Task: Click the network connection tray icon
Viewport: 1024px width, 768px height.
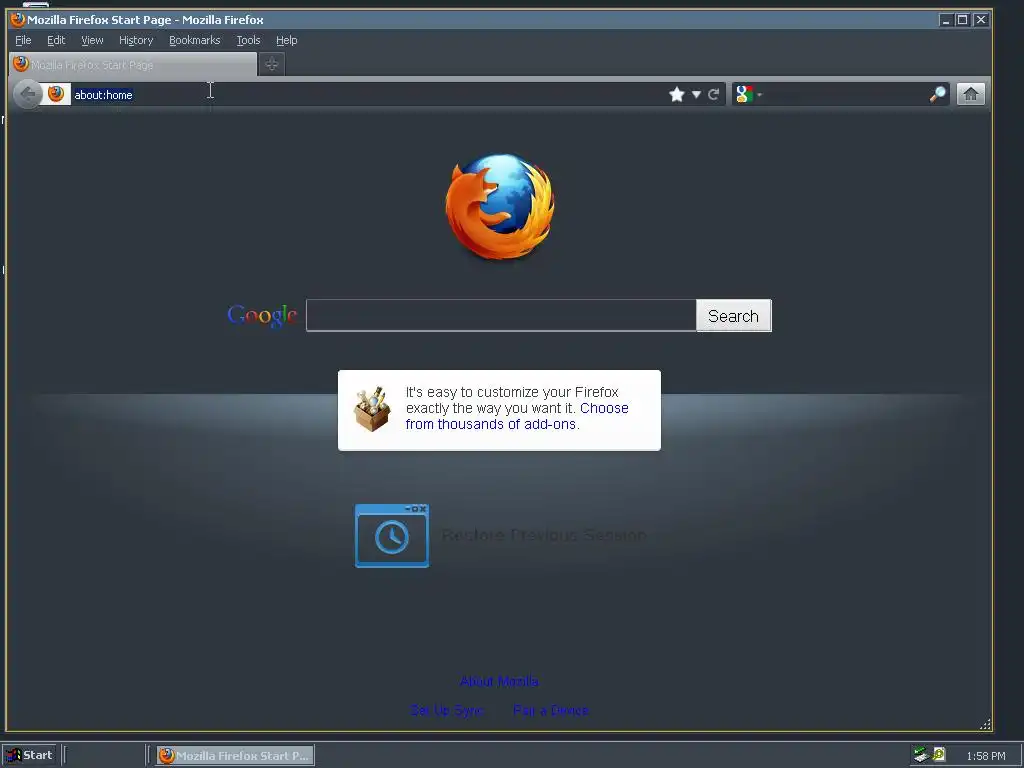Action: point(921,756)
